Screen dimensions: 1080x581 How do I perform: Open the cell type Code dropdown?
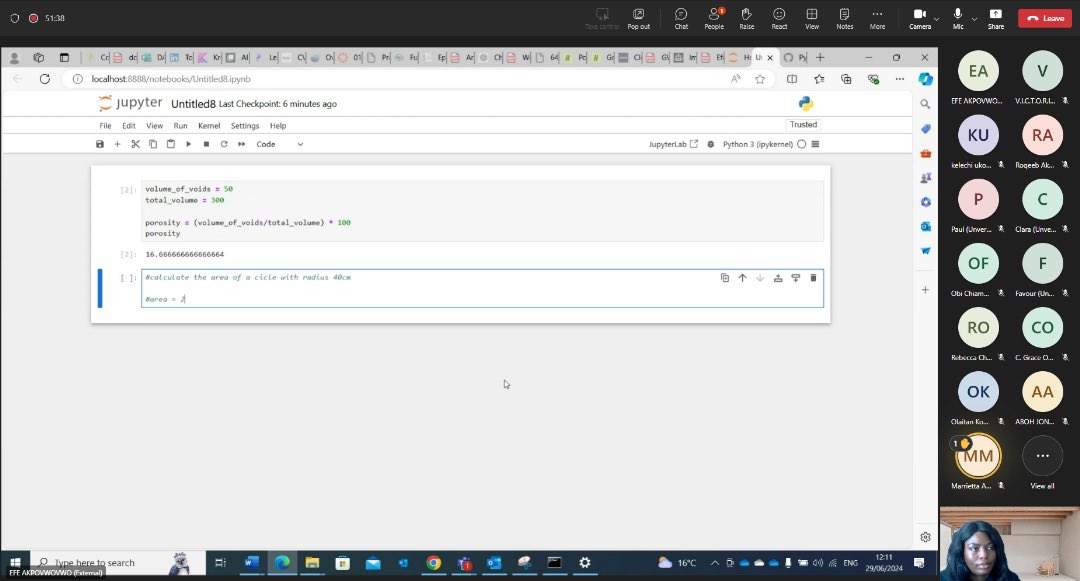click(280, 144)
